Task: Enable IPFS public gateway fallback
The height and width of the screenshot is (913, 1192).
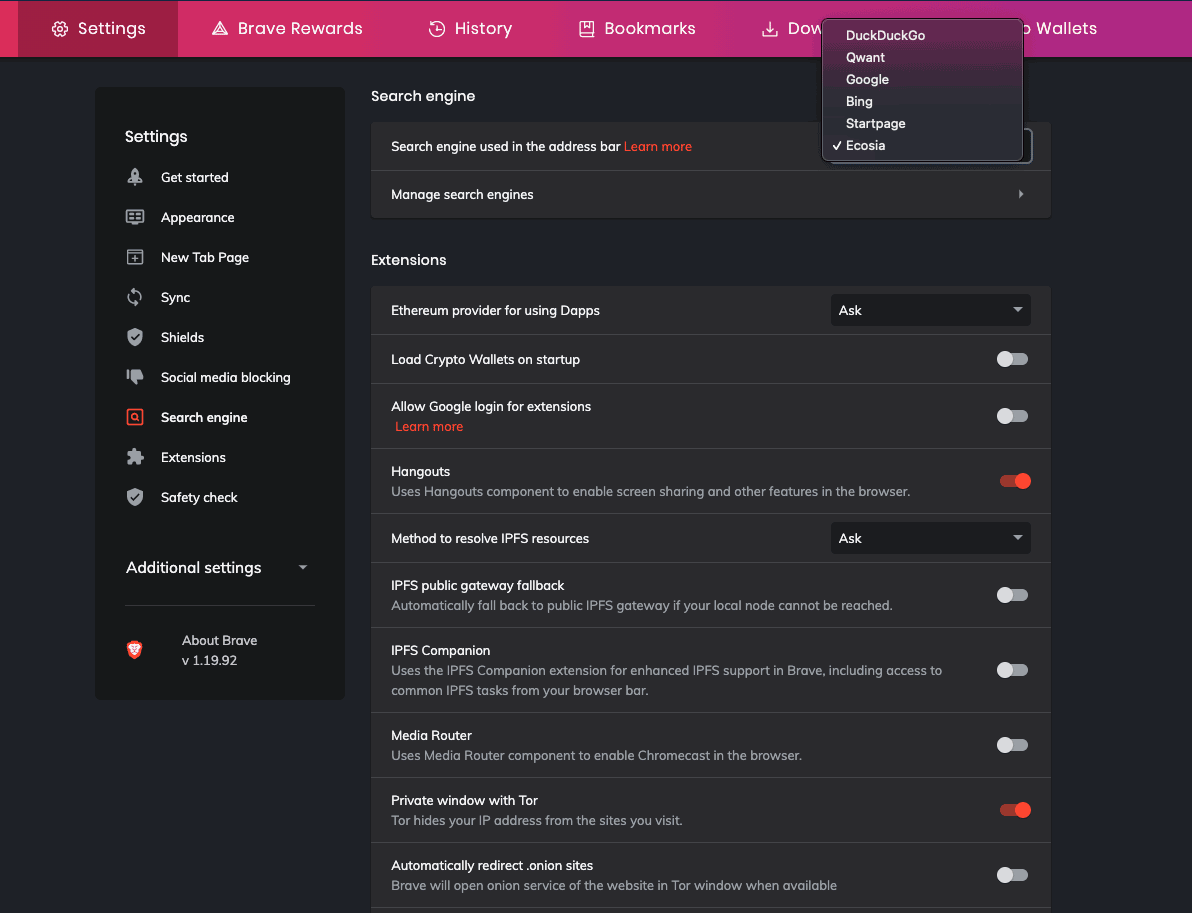Action: point(1012,595)
